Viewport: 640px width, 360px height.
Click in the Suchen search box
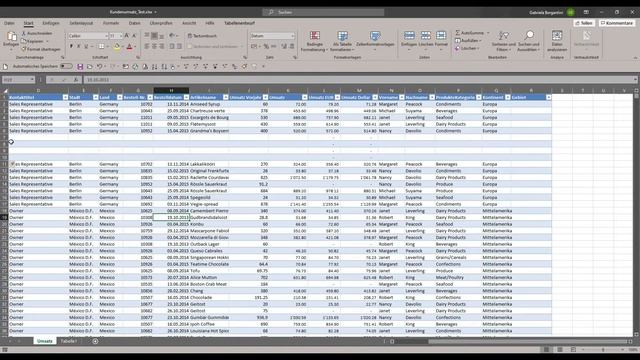pos(323,12)
